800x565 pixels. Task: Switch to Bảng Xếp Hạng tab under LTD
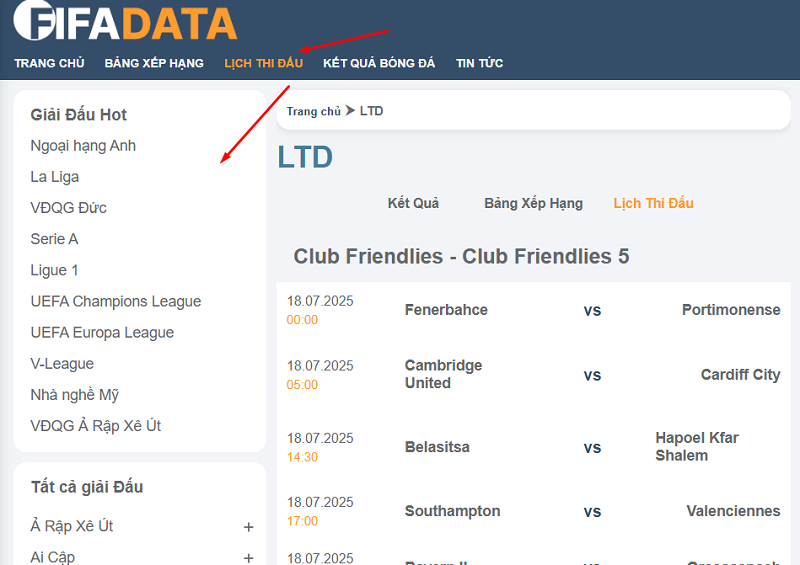533,203
